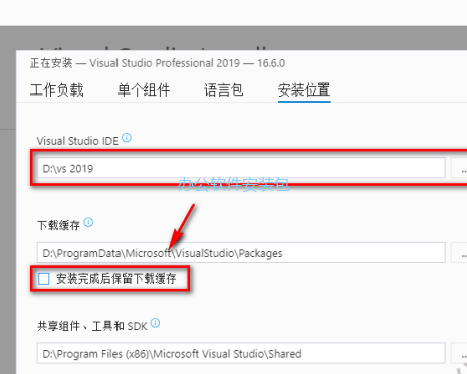Switch to the 单个组件 tab
Screen dimensions: 467x374
(x=144, y=90)
